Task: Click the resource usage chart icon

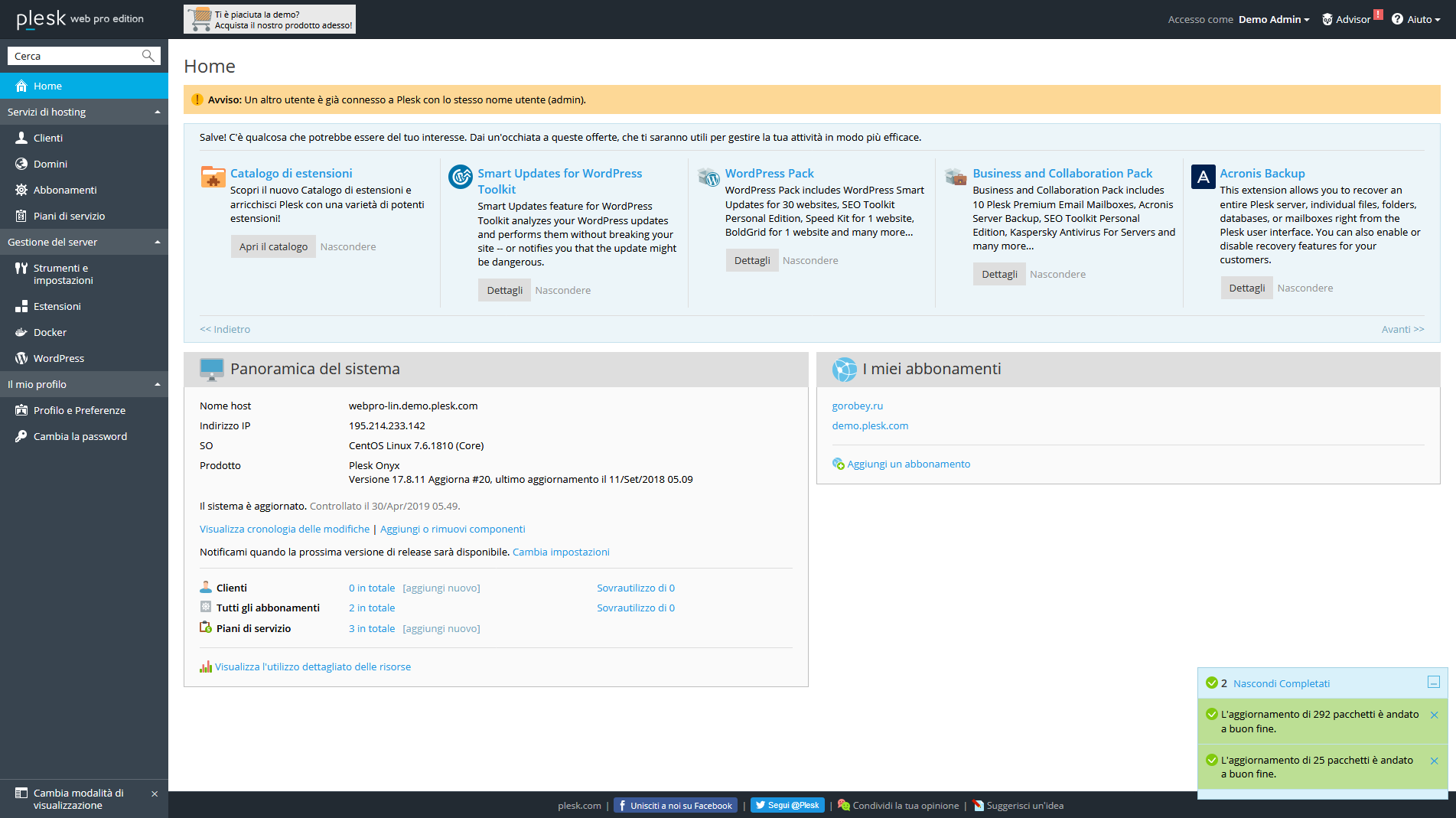Action: 206,666
